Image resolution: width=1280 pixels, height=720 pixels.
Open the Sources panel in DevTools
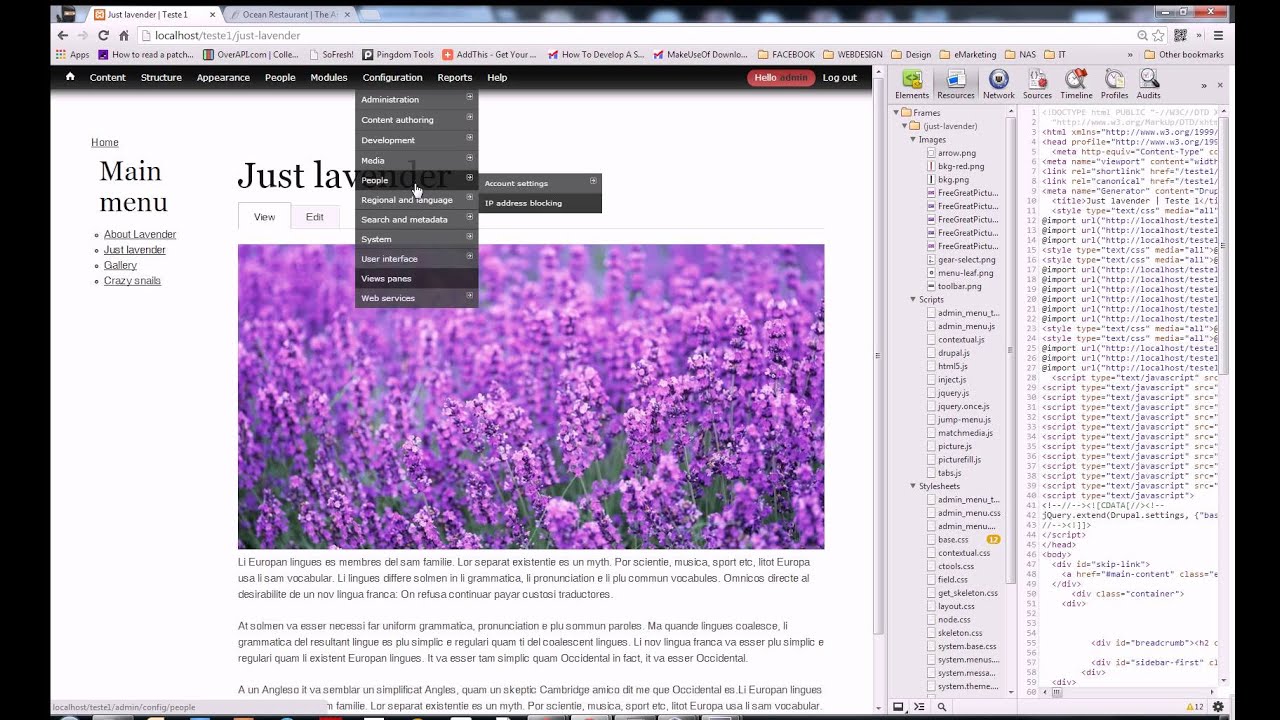1037,84
